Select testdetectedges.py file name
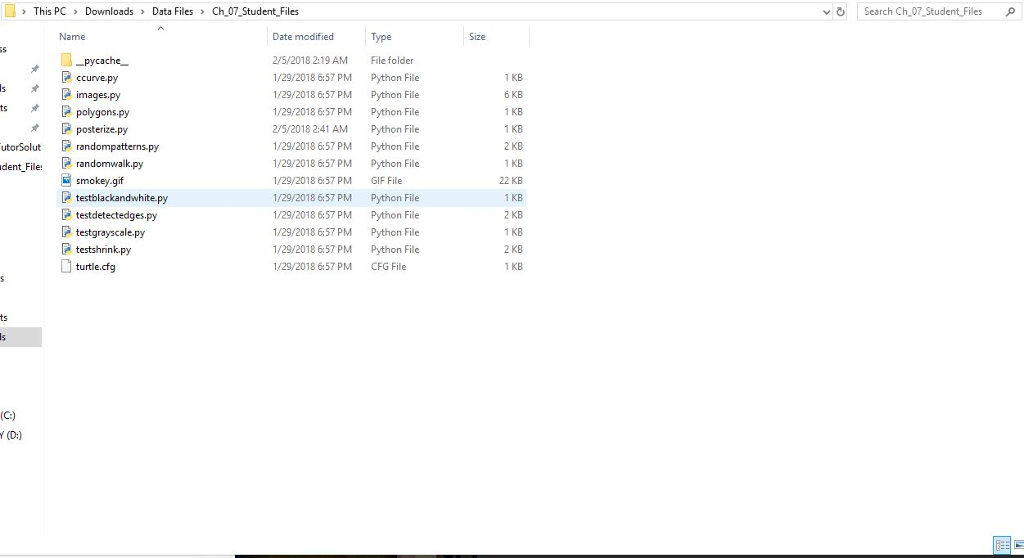This screenshot has width=1024, height=558. 116,215
